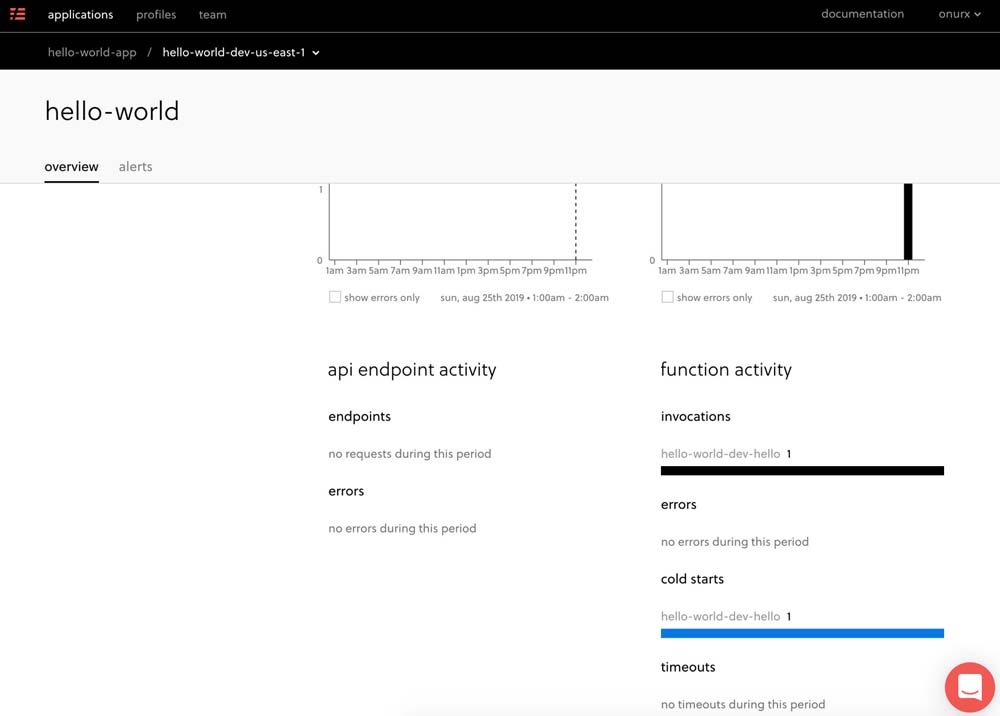The height and width of the screenshot is (716, 1000).
Task: Toggle right chart show errors only checkbox
Action: coord(667,297)
